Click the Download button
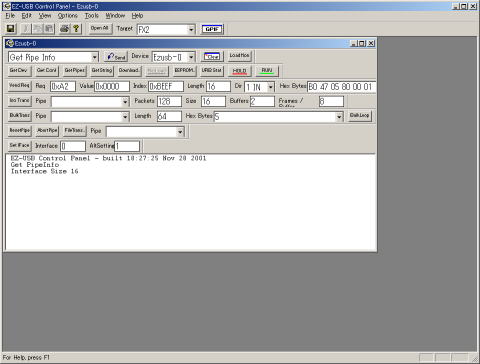This screenshot has width=480, height=364. pyautogui.click(x=129, y=71)
